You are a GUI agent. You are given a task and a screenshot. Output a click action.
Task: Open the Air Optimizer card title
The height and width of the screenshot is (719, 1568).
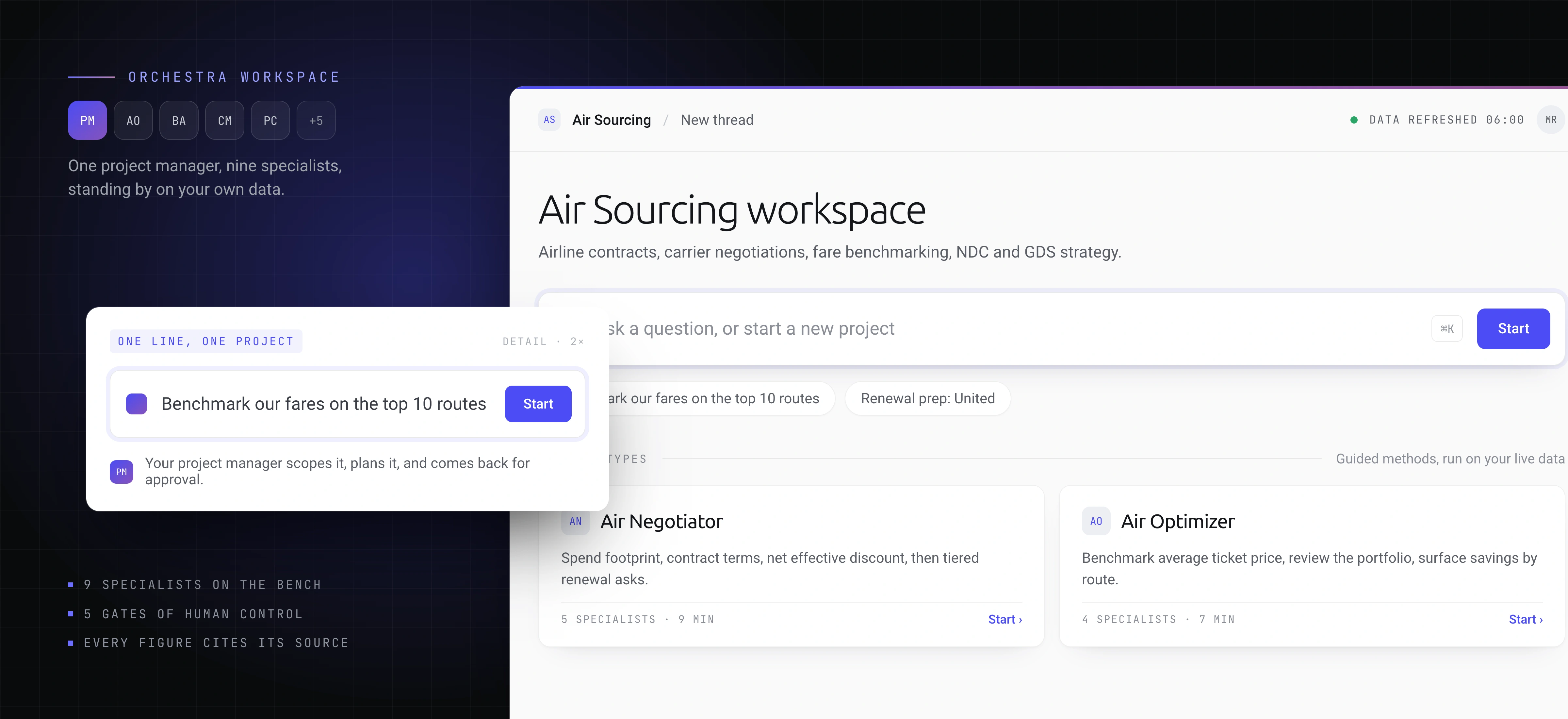coord(1177,521)
